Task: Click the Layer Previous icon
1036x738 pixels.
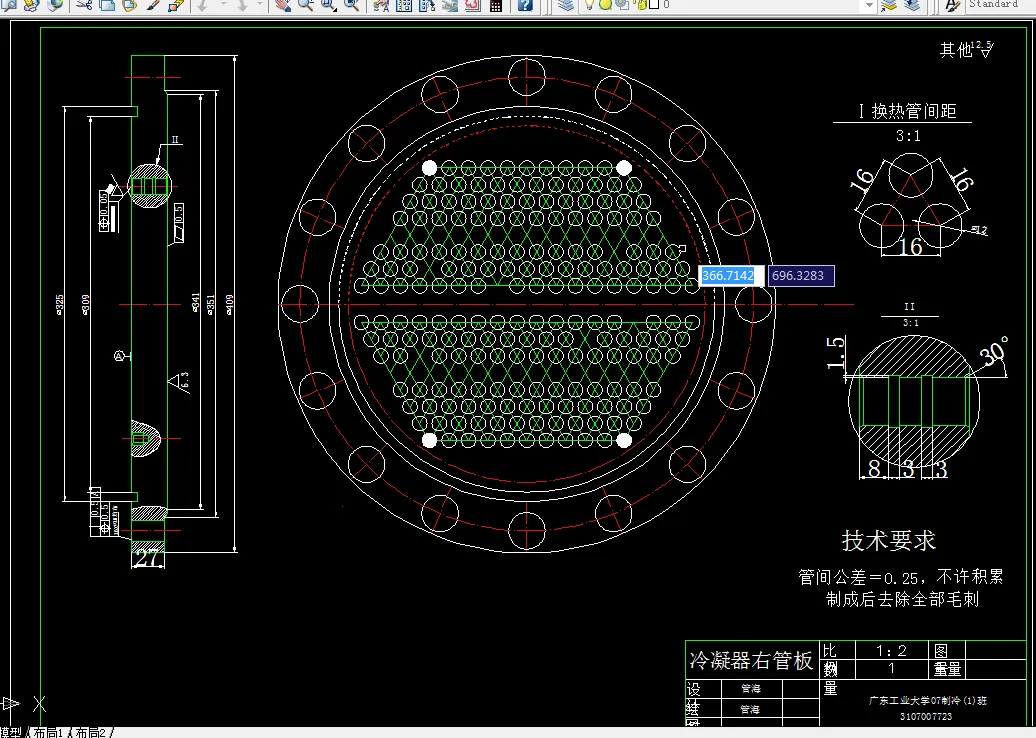Action: pyautogui.click(x=912, y=5)
